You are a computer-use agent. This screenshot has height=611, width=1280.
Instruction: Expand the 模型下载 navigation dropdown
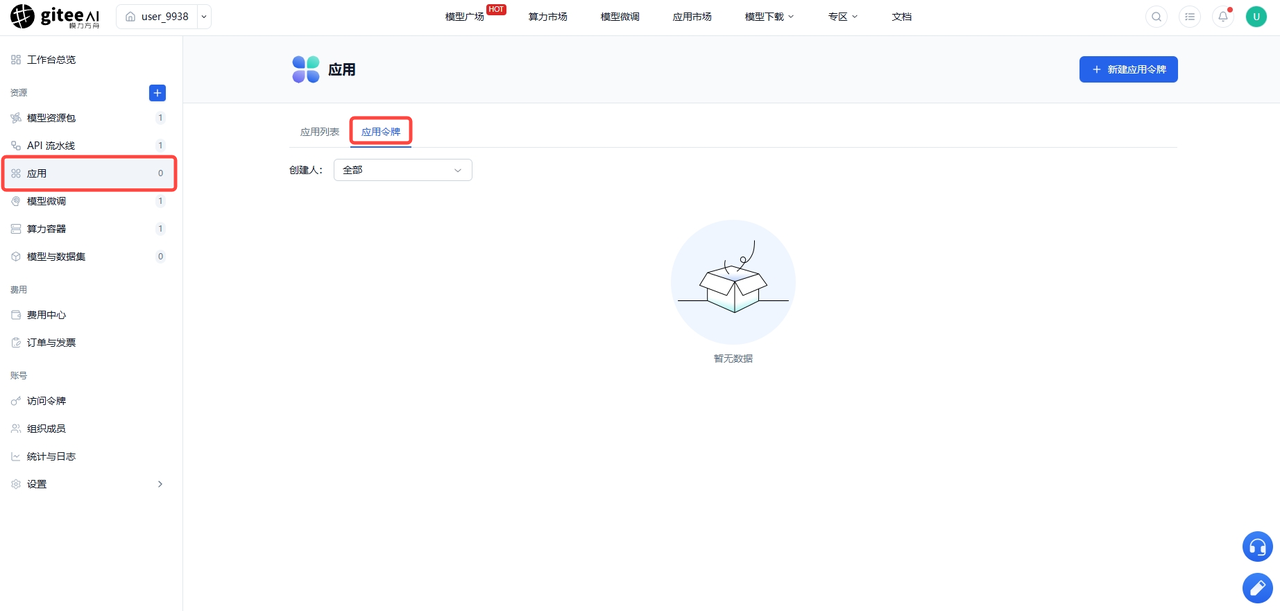(x=769, y=17)
